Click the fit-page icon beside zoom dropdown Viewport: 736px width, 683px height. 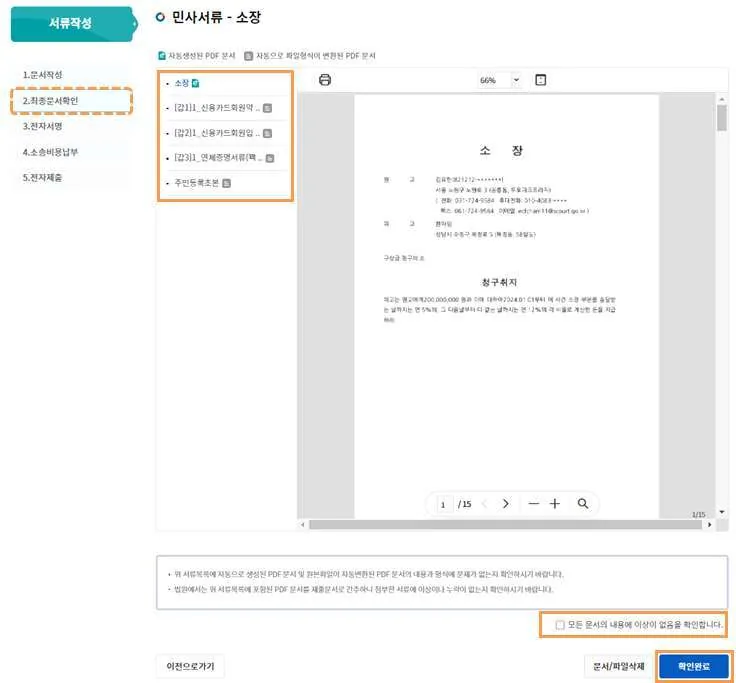pos(540,80)
